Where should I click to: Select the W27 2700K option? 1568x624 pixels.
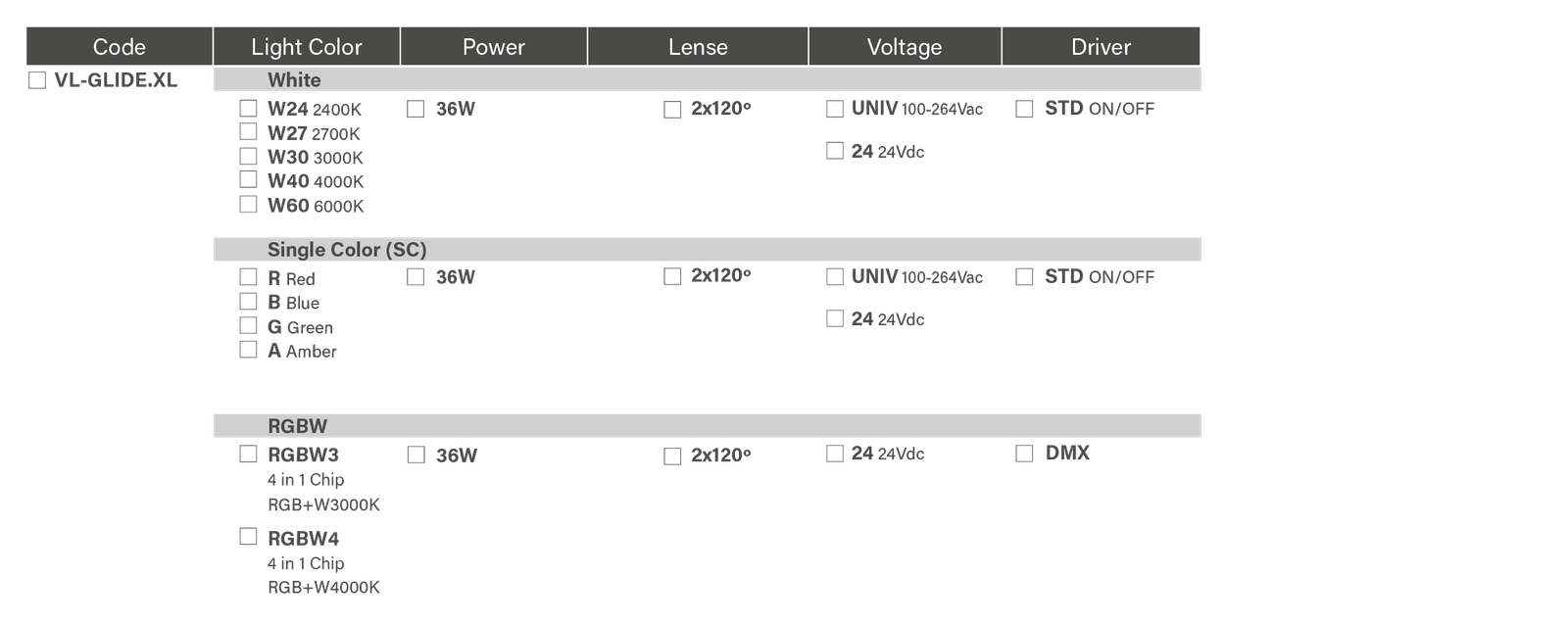click(x=249, y=132)
